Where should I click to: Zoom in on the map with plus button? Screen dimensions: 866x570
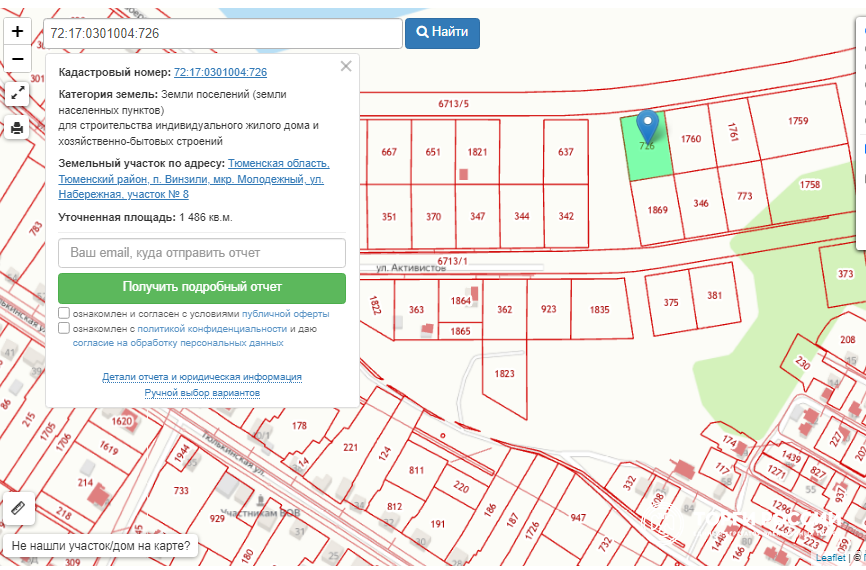click(x=17, y=31)
